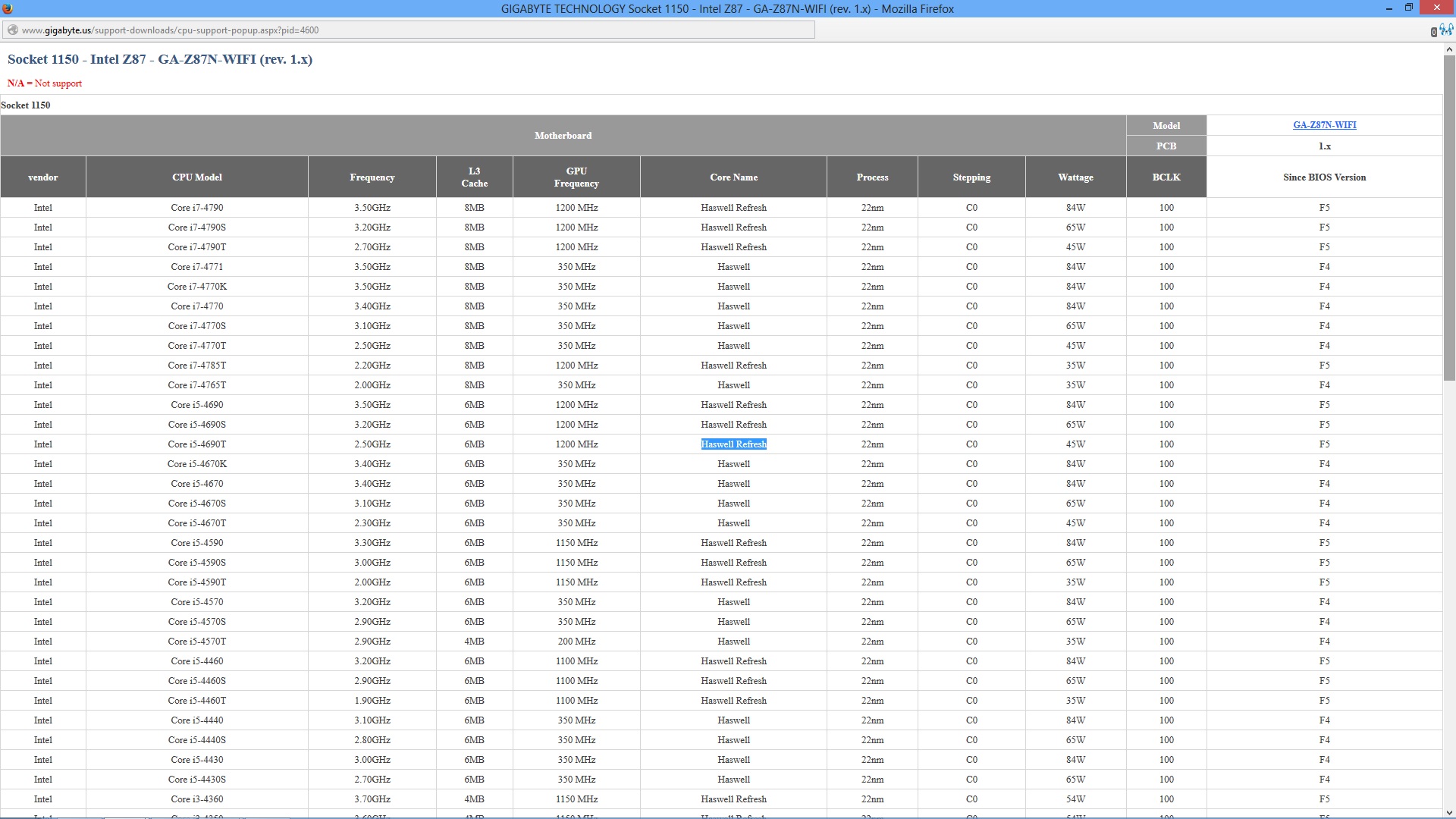Select the 'Core i5-4590T' cell

tap(197, 582)
